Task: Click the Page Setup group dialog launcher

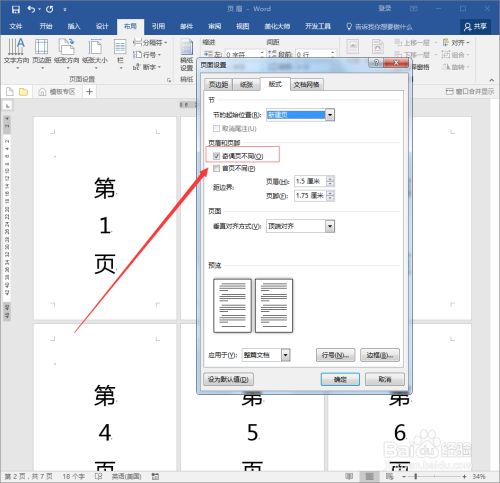Action: click(169, 80)
